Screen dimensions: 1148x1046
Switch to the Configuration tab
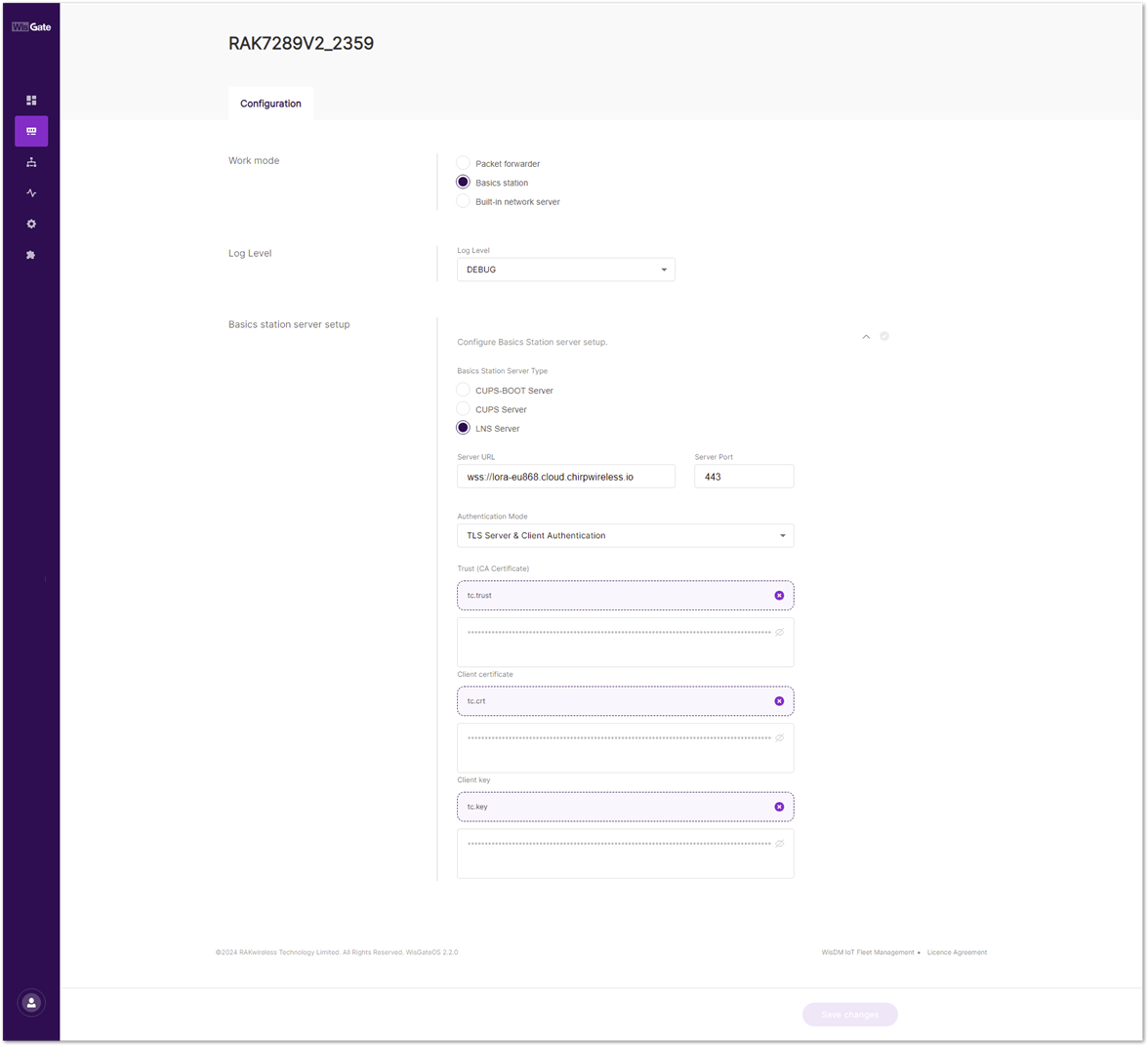pos(270,104)
